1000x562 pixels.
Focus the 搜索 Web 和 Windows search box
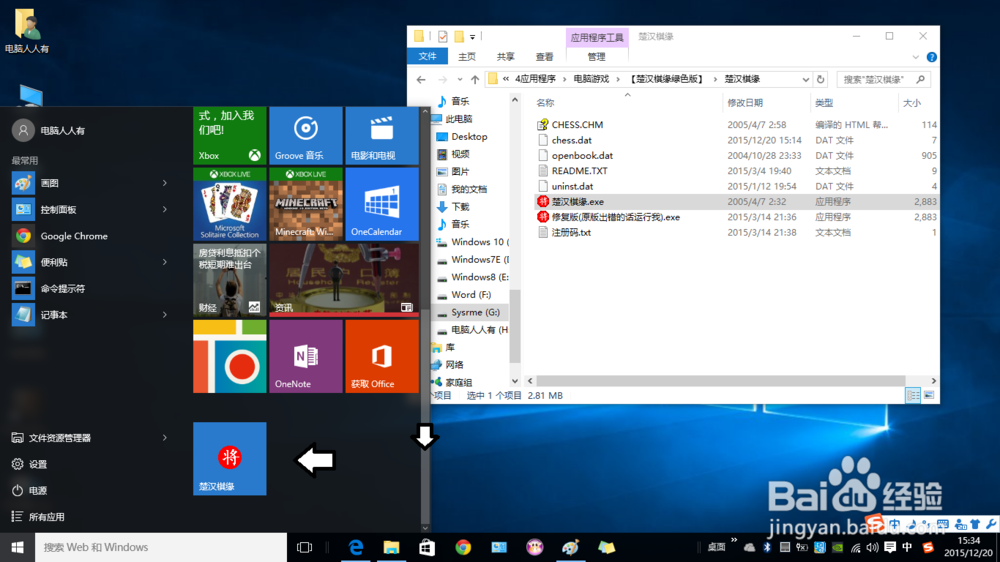point(161,547)
